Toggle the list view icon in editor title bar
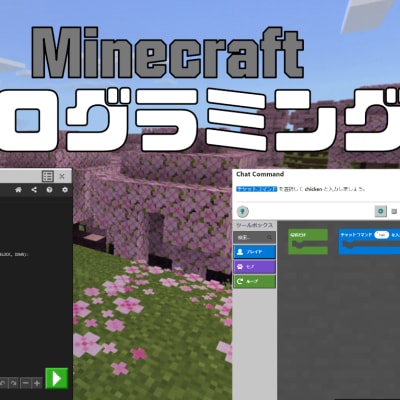Image resolution: width=400 pixels, height=400 pixels. tap(48, 176)
